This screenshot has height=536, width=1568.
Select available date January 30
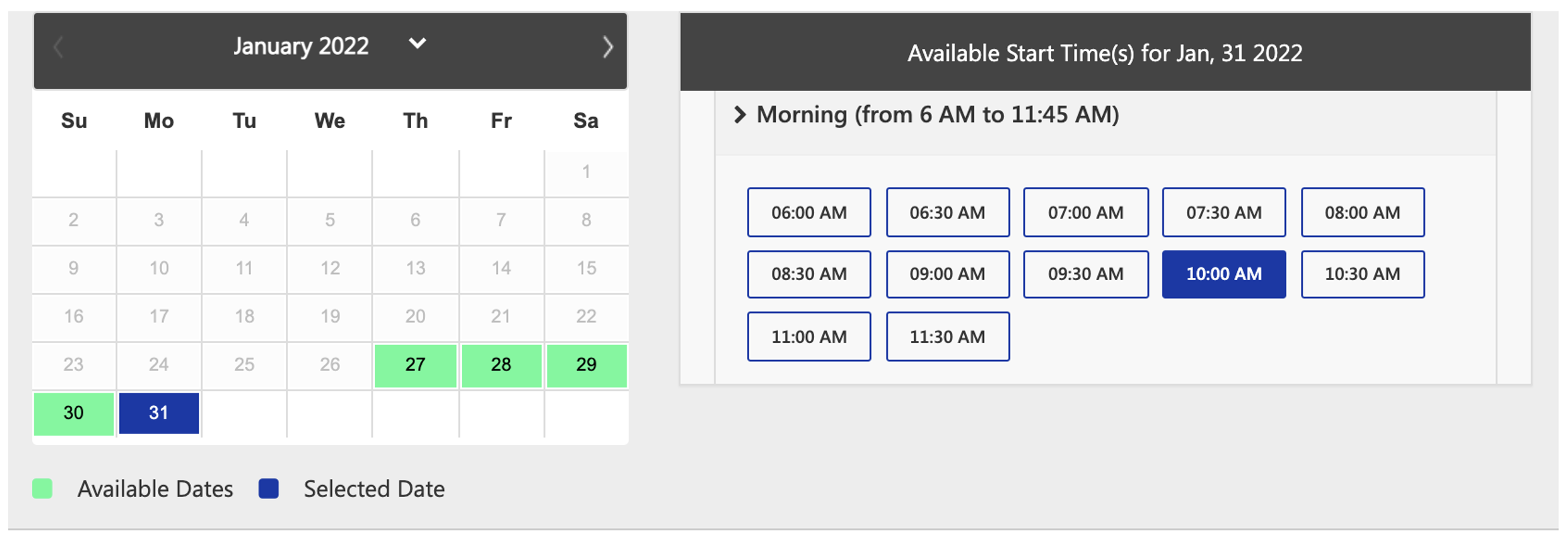[74, 413]
